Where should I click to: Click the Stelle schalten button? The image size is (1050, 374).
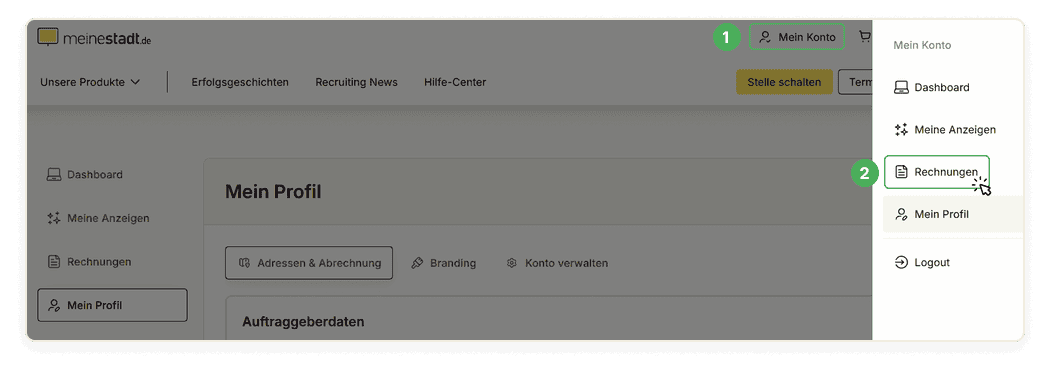click(x=784, y=82)
